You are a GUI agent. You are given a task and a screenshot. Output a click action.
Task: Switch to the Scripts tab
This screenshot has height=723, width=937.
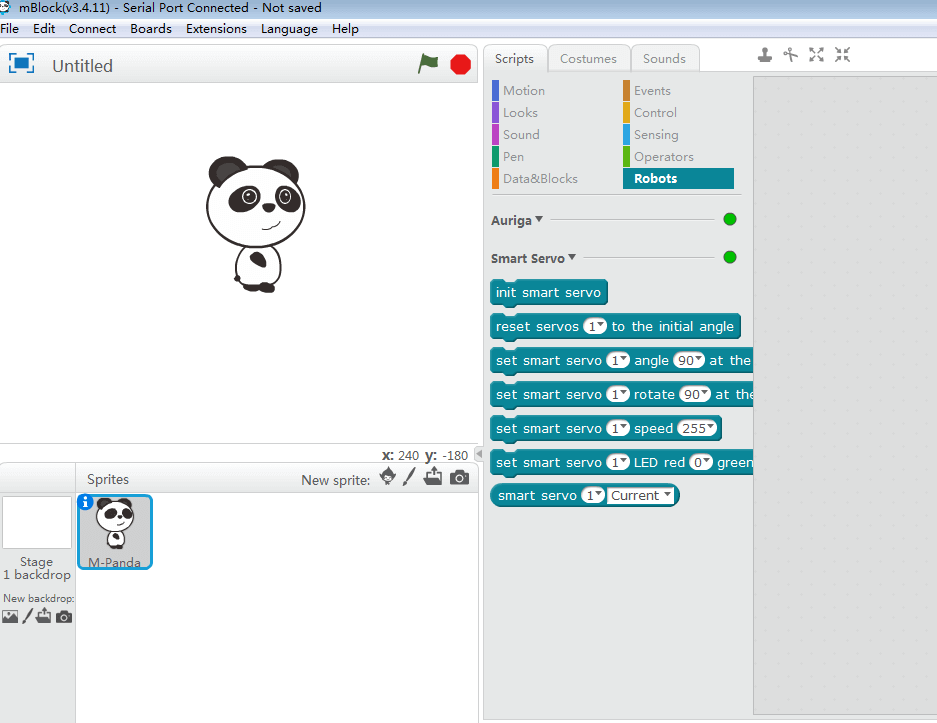[515, 59]
